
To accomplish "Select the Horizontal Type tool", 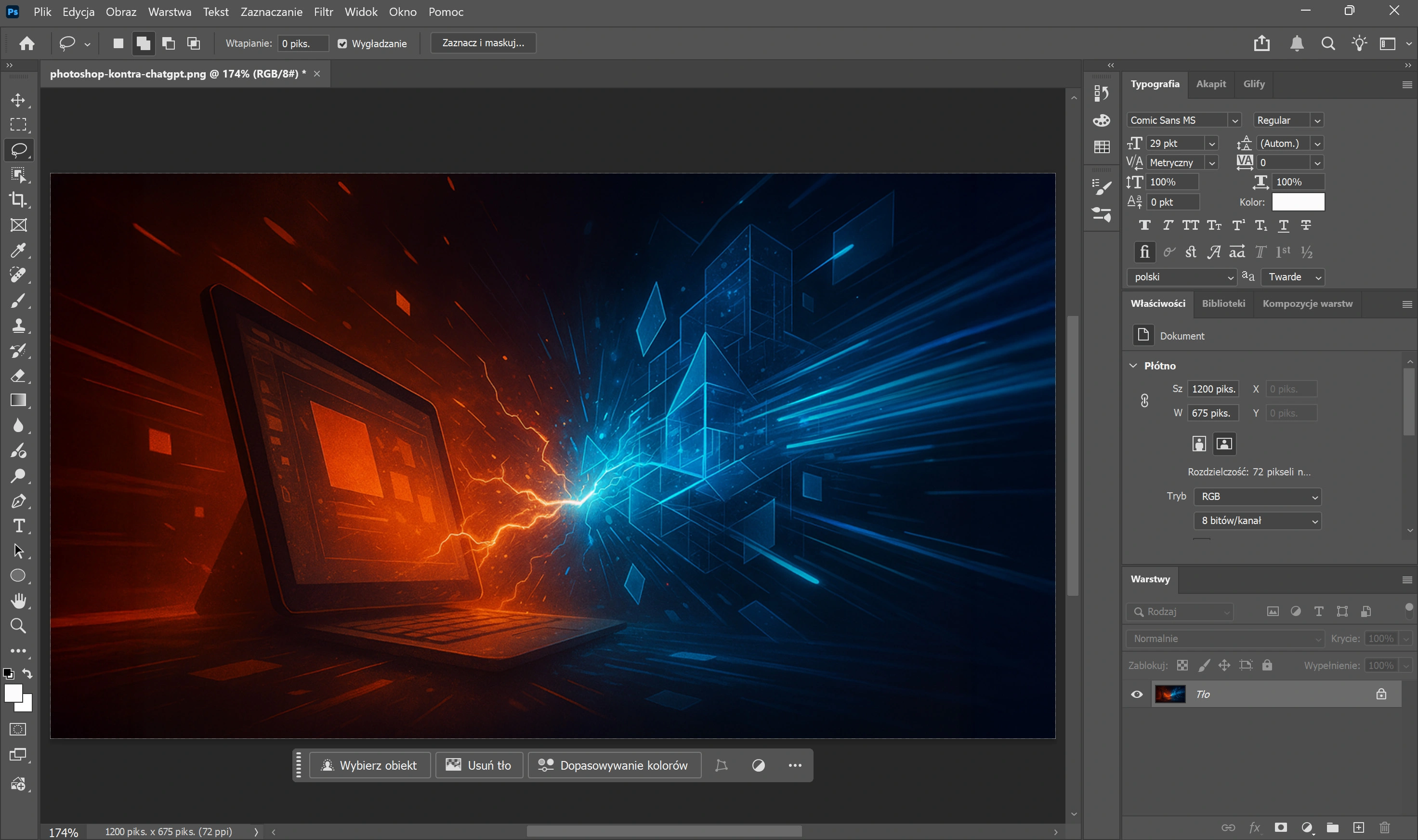I will click(x=18, y=526).
